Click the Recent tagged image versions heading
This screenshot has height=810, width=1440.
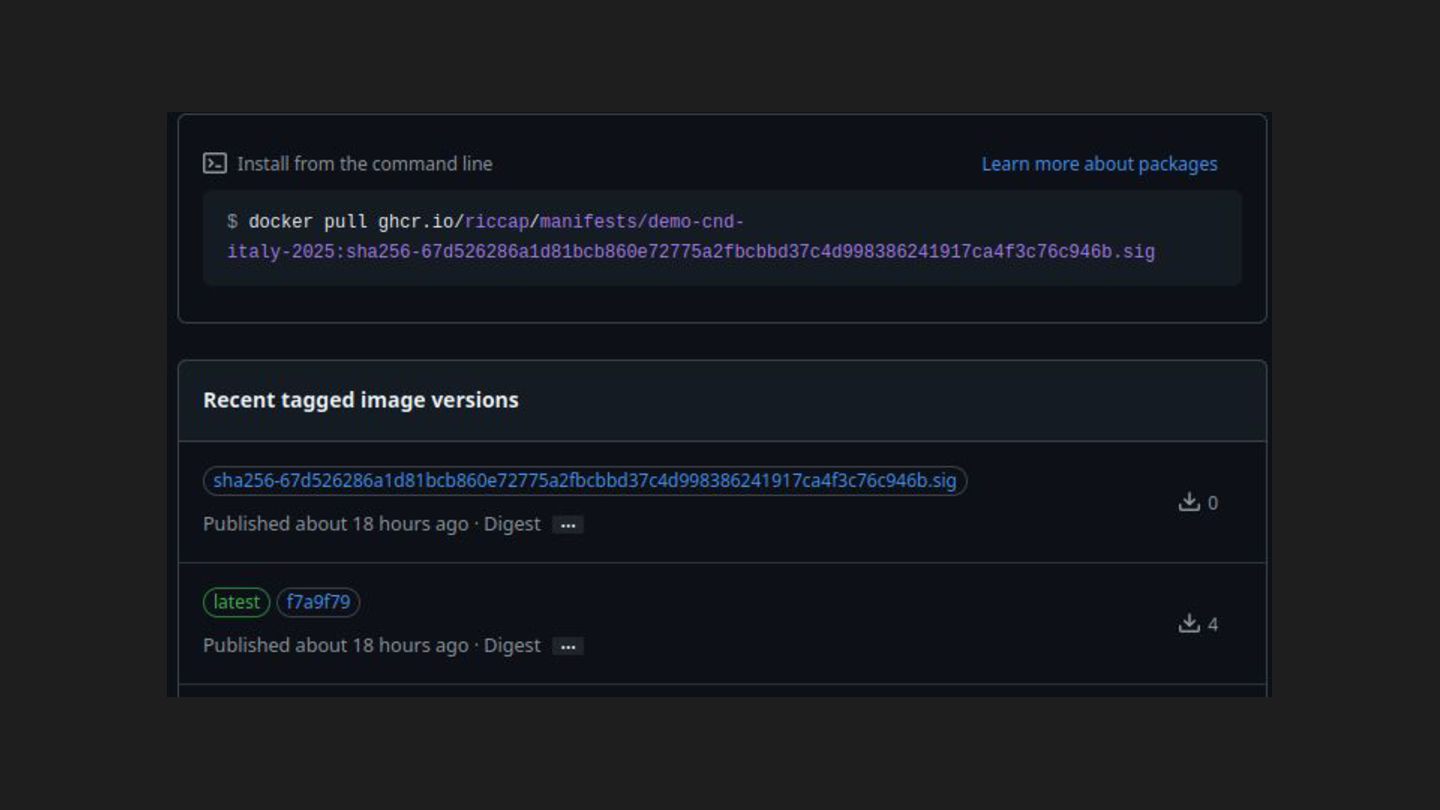pyautogui.click(x=361, y=400)
